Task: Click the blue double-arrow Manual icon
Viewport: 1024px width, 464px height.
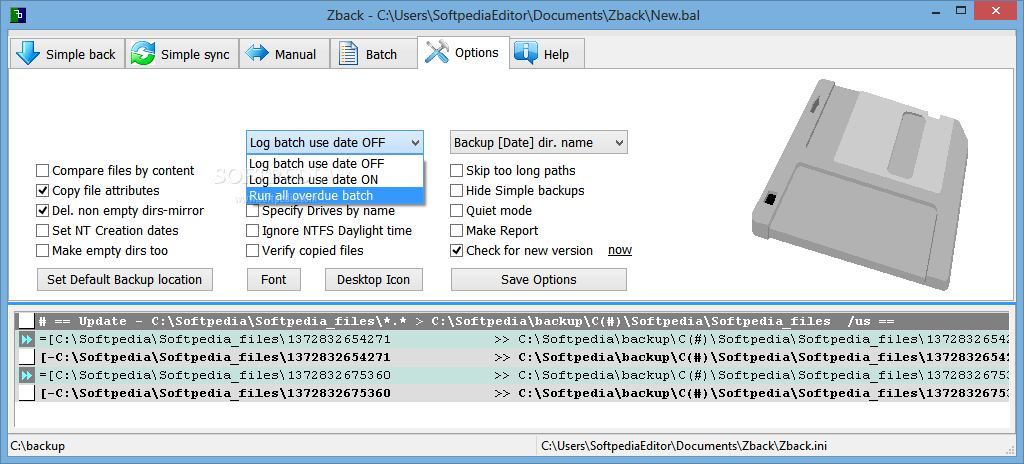Action: click(257, 54)
